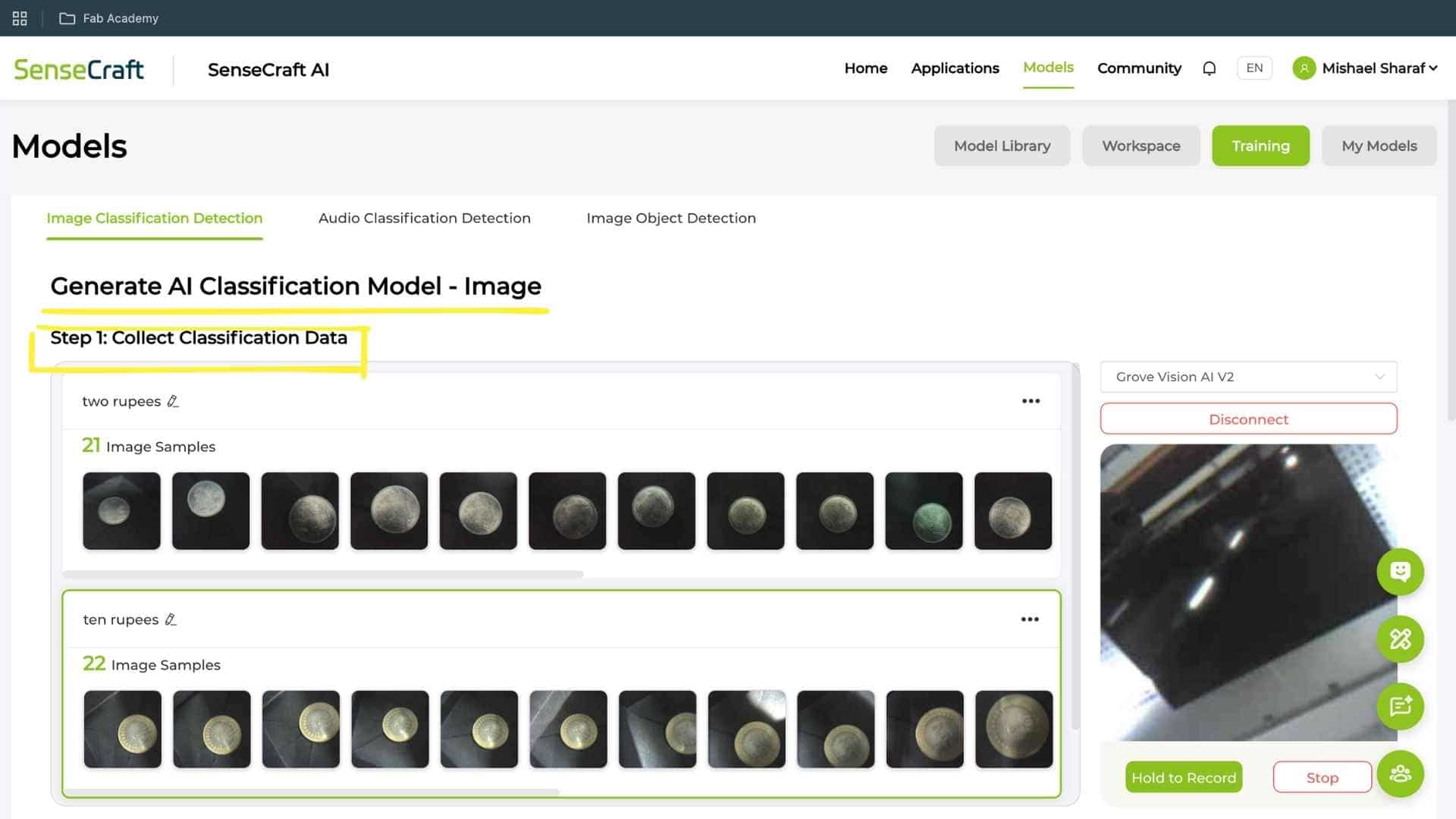Switch to Image Object Detection tab
Viewport: 1456px width, 819px height.
tap(670, 218)
